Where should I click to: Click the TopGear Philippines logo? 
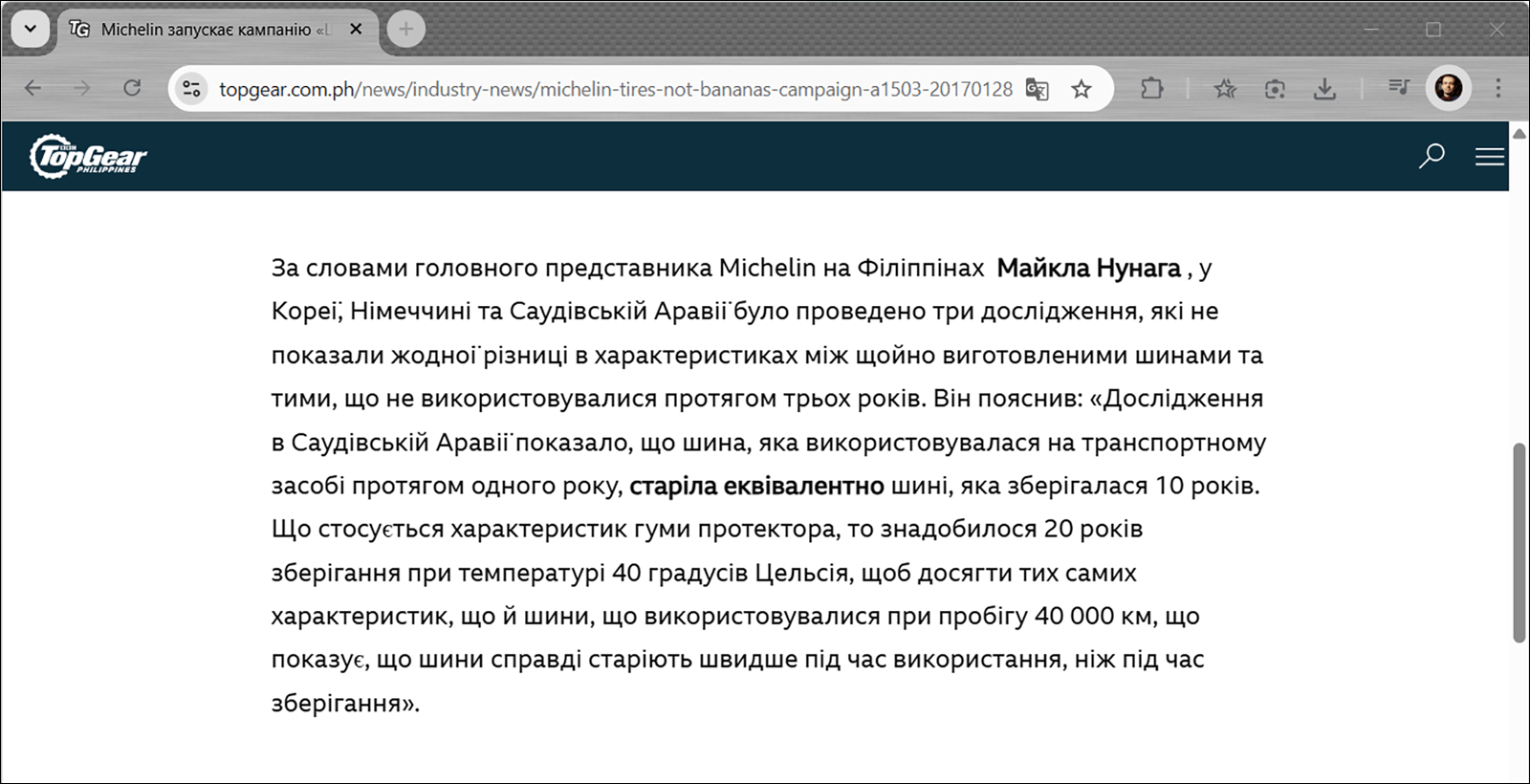coord(88,157)
